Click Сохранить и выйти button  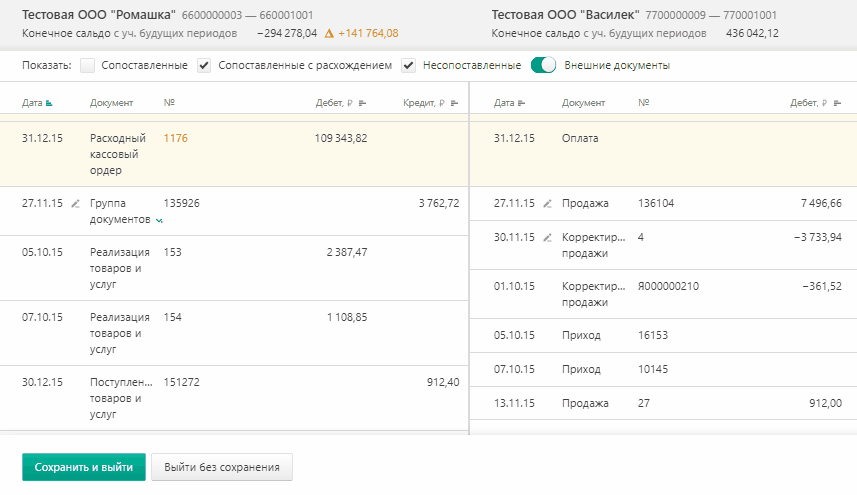coord(84,467)
